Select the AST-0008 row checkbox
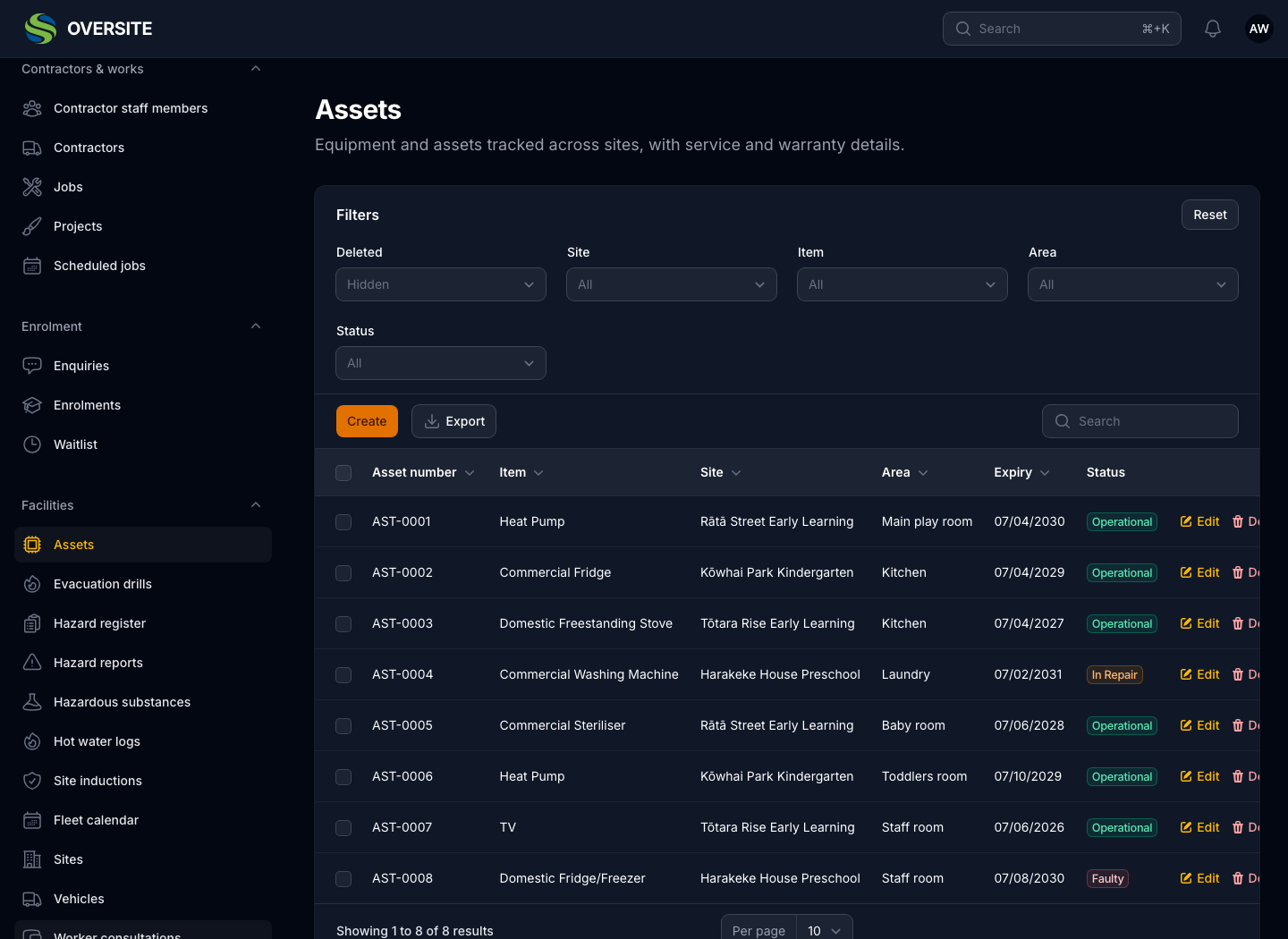The width and height of the screenshot is (1288, 939). 343,878
